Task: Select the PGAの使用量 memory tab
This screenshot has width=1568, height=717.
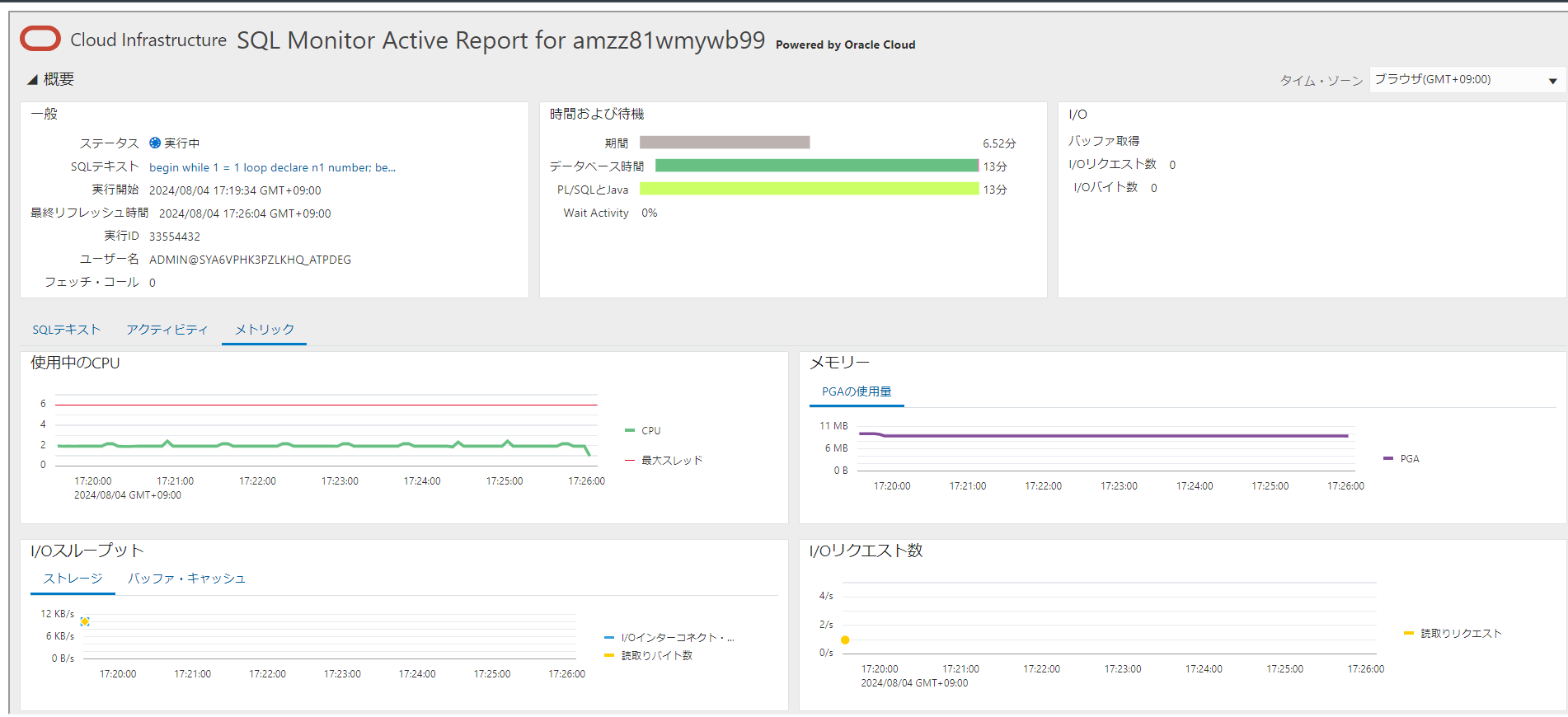Action: (857, 391)
